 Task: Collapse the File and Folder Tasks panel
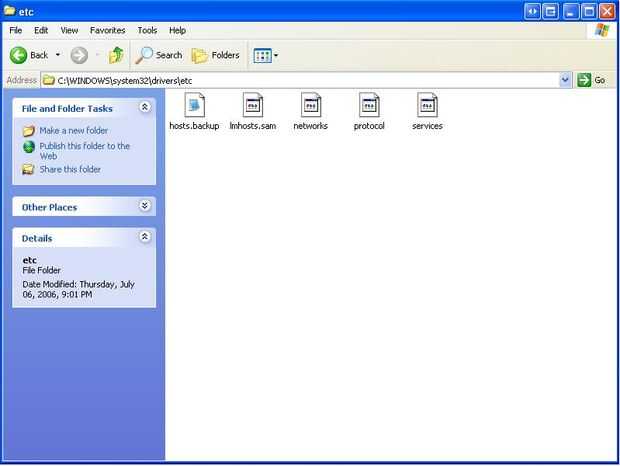[x=145, y=107]
